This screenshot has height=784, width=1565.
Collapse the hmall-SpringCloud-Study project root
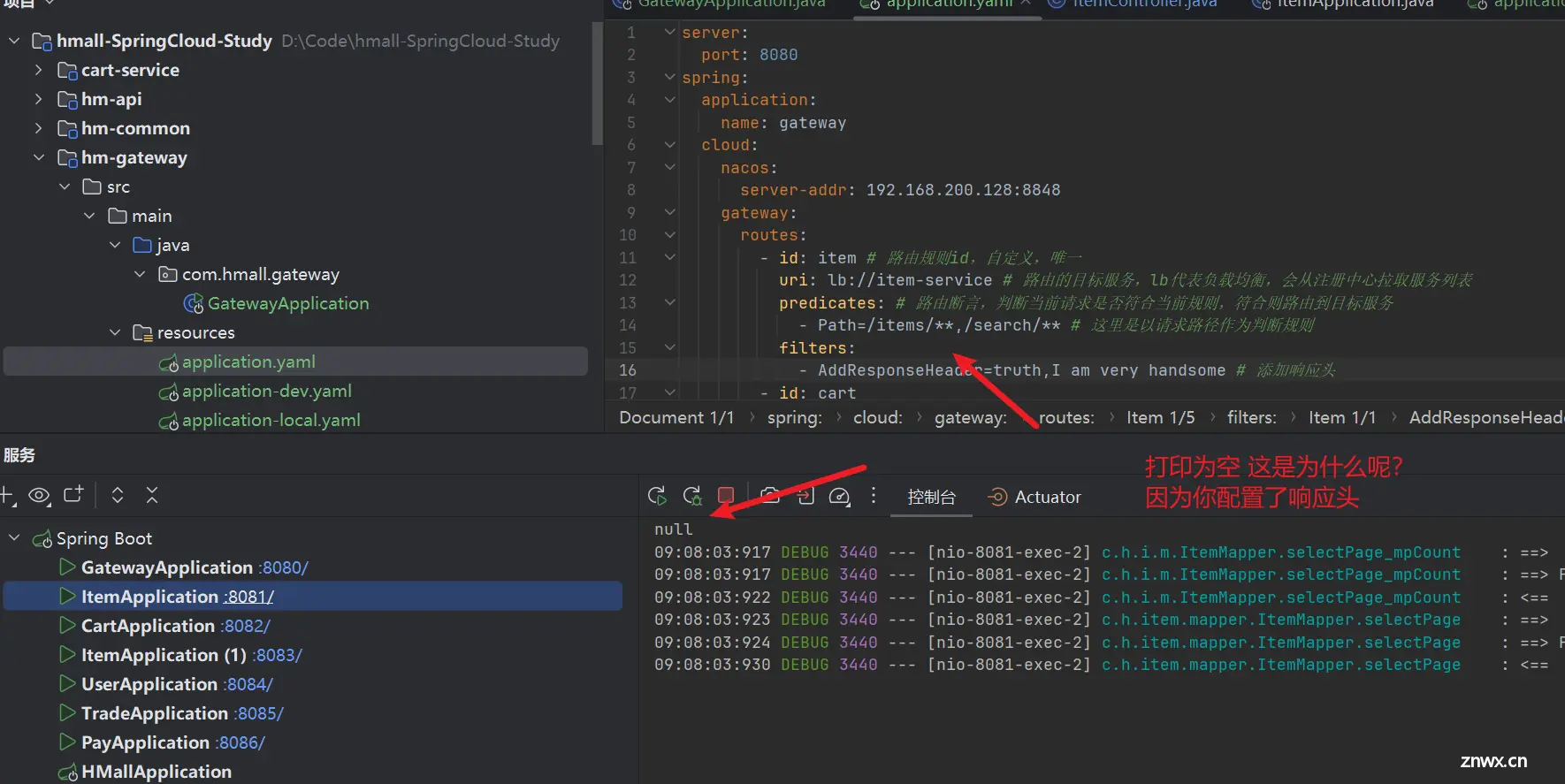coord(14,41)
